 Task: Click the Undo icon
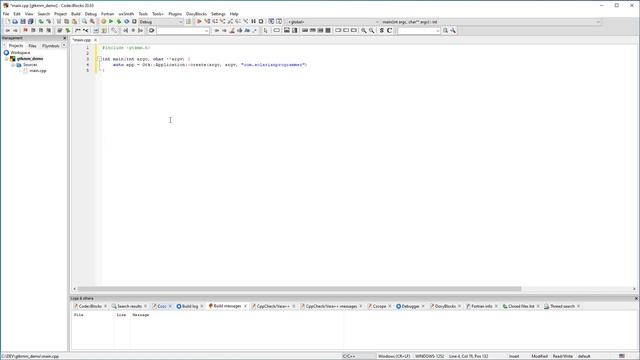(41, 22)
